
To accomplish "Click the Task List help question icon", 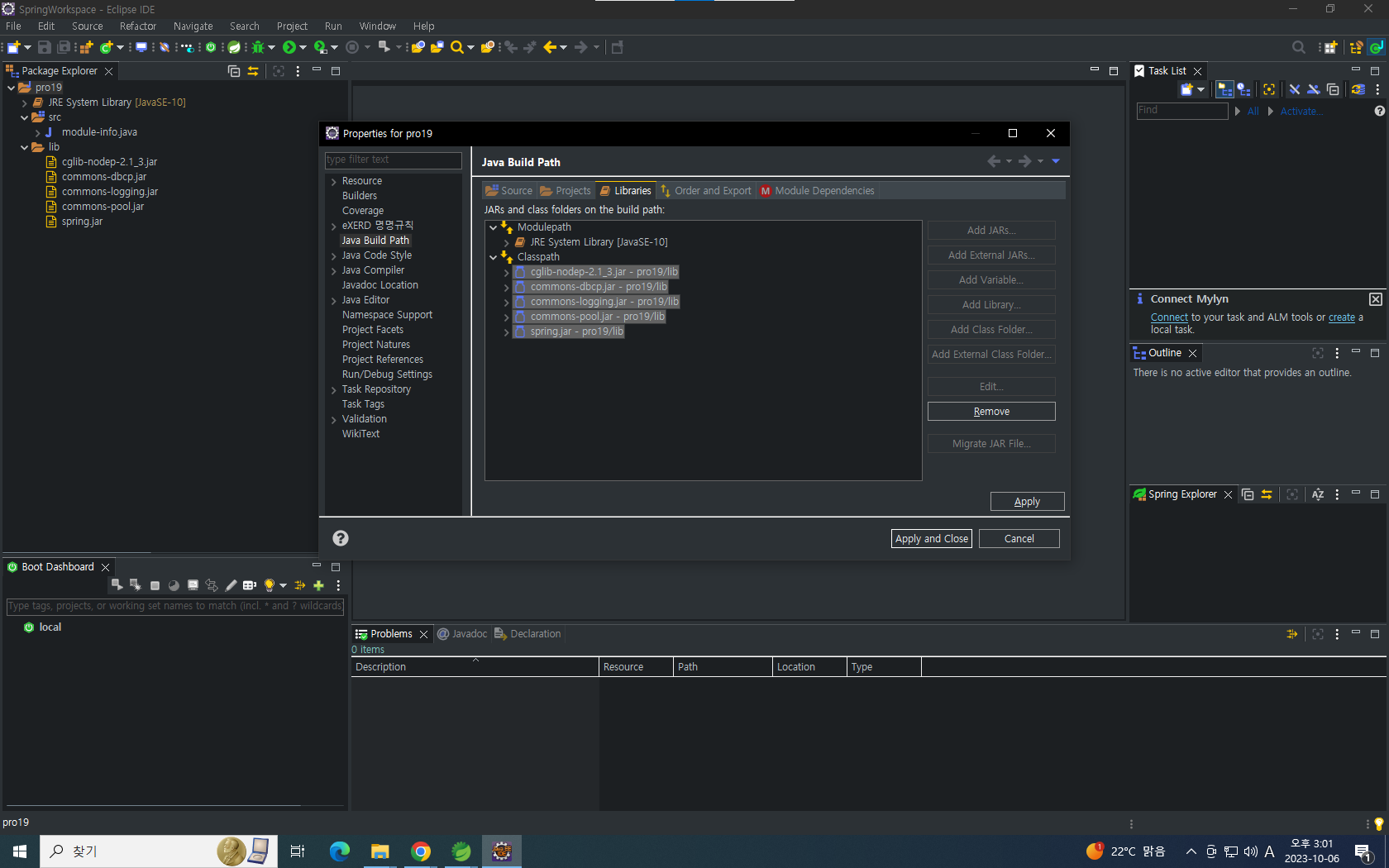I will (1379, 111).
